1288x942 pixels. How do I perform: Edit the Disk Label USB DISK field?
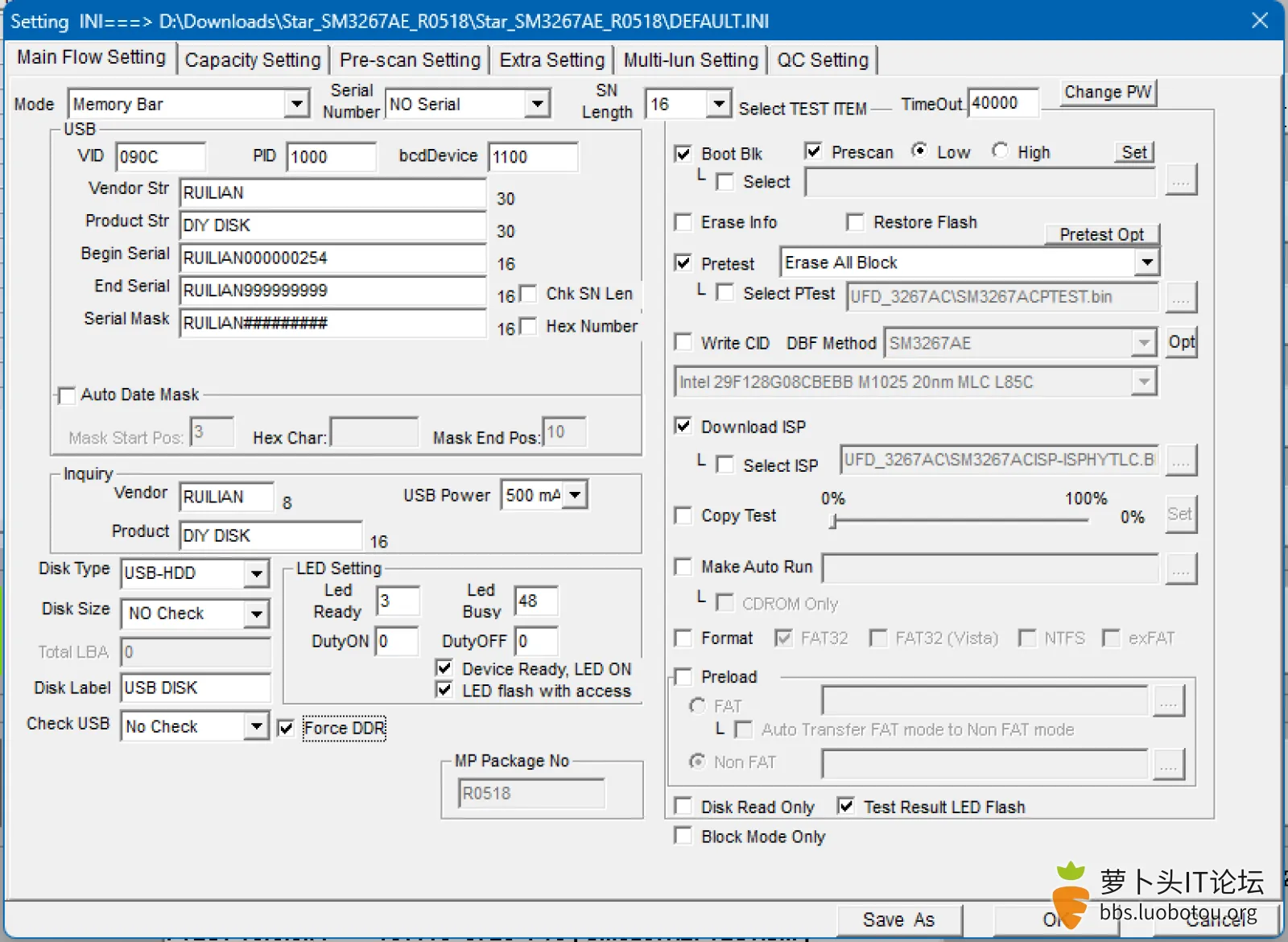click(x=196, y=688)
